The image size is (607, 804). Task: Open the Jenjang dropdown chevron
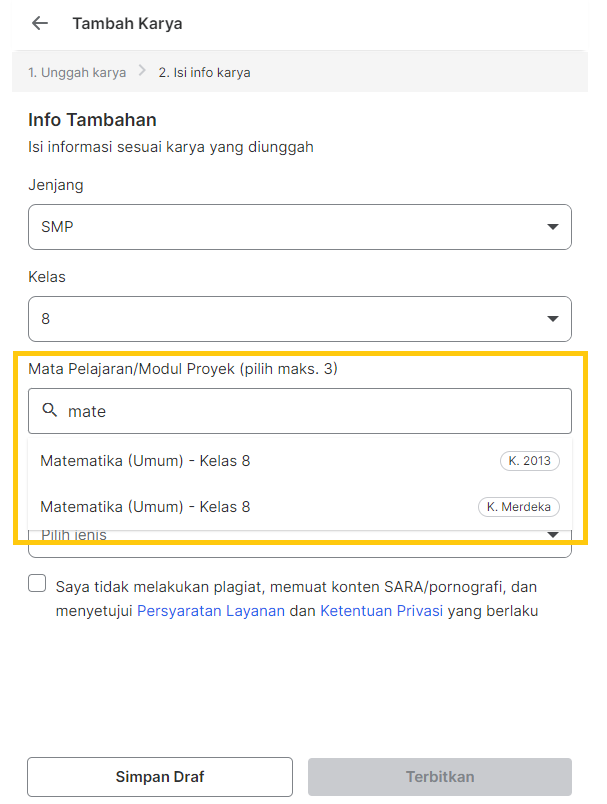[553, 227]
